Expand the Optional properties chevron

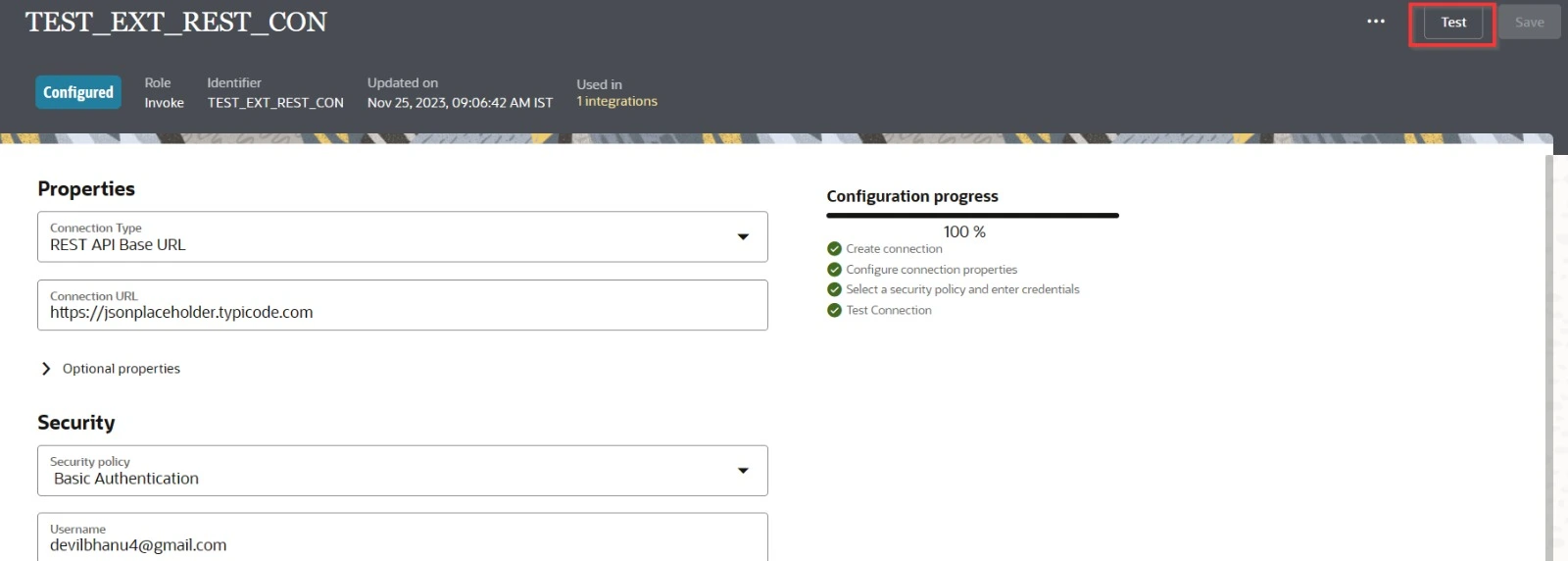click(46, 369)
